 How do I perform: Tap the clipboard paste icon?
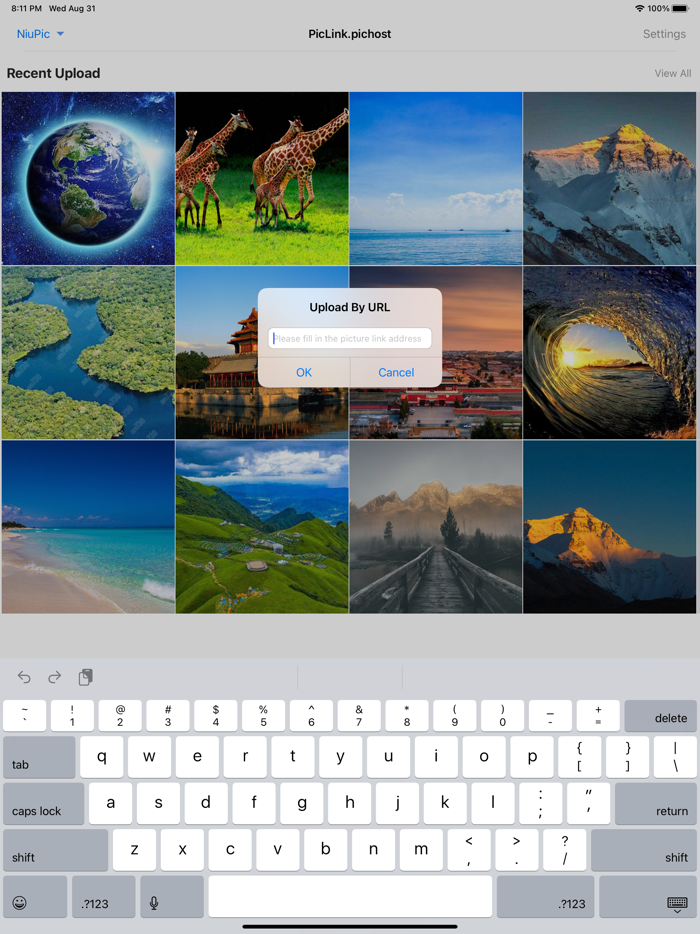(86, 677)
